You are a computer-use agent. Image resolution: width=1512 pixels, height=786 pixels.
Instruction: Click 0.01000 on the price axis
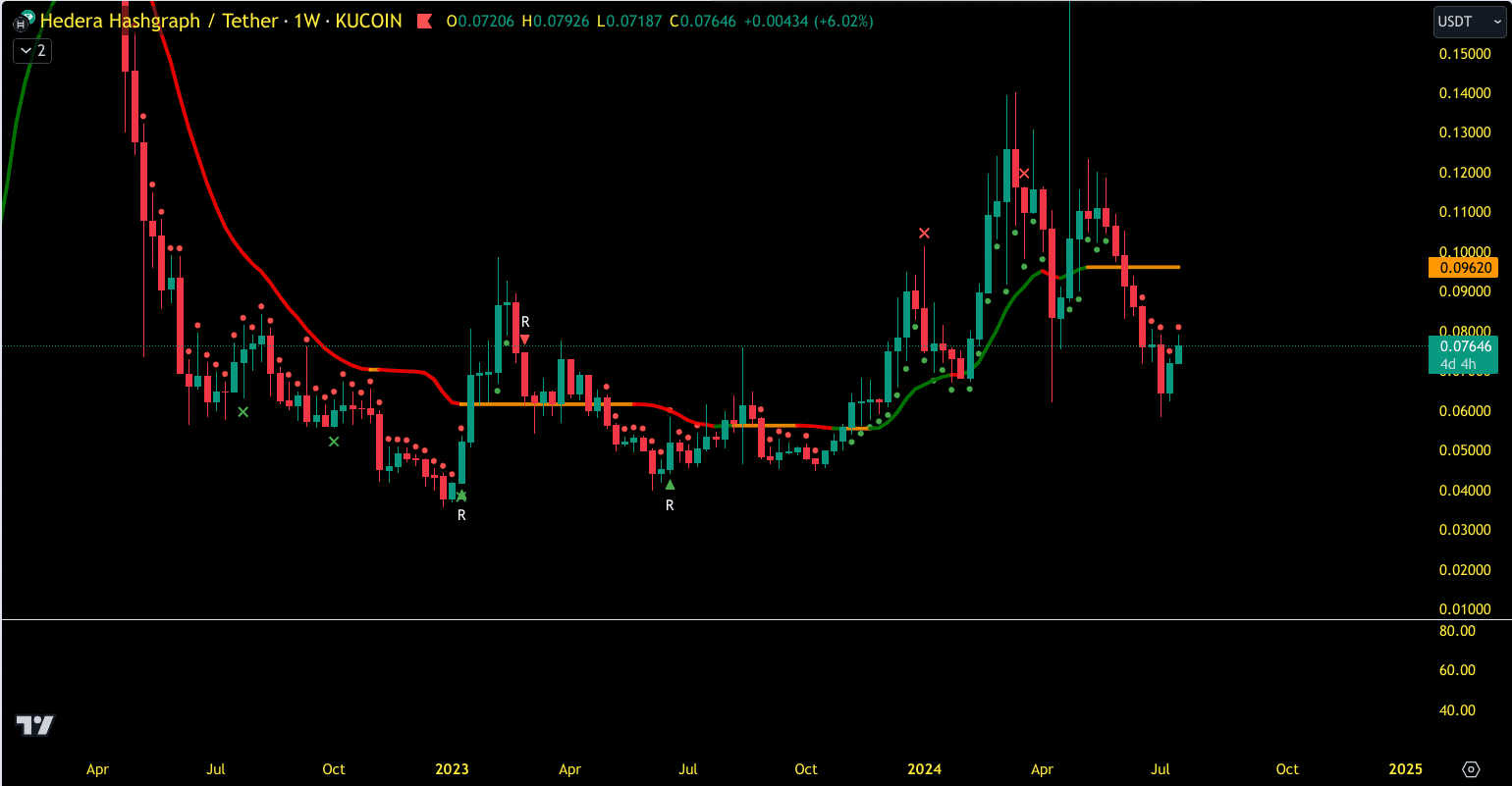tap(1464, 609)
